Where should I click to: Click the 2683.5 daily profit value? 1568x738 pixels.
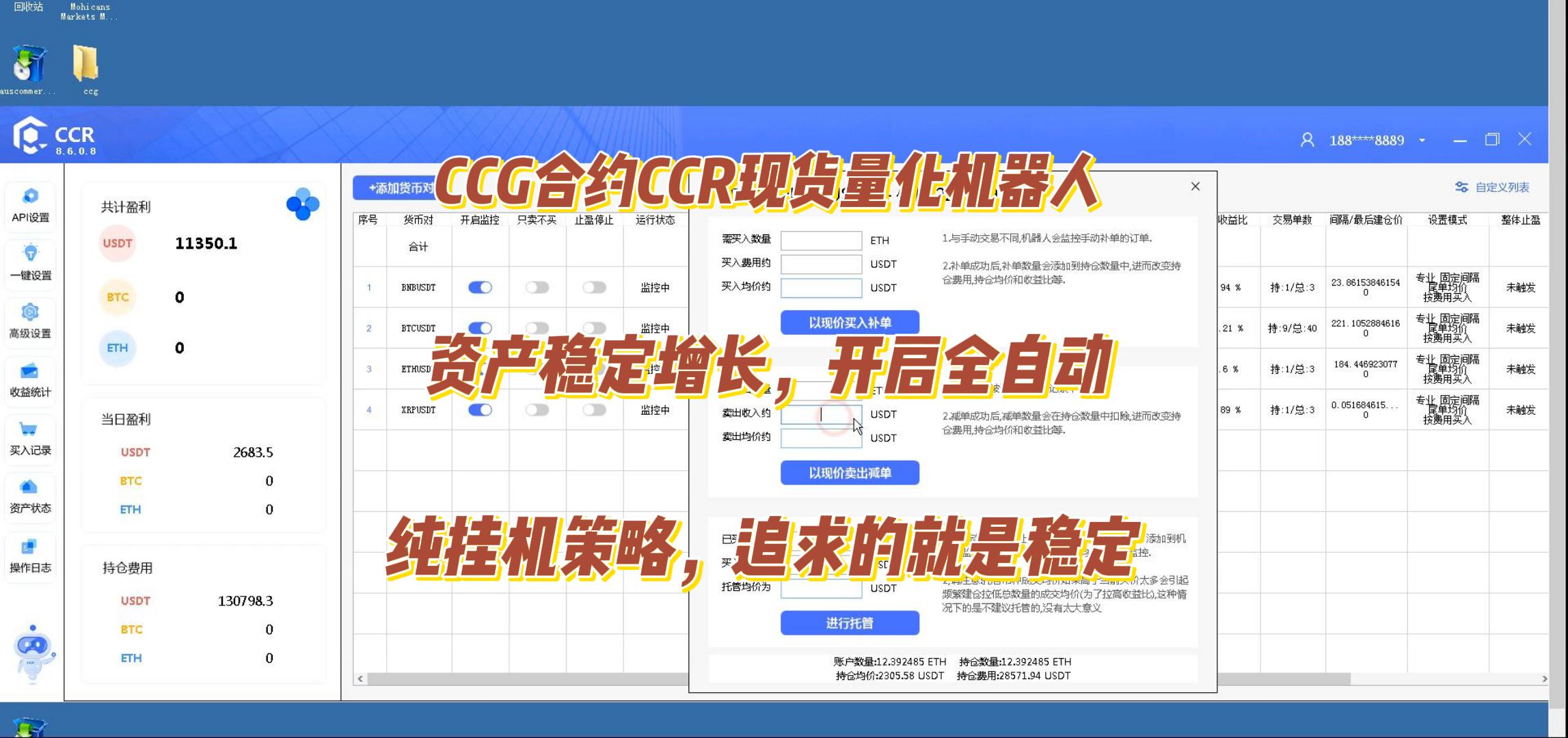pos(253,452)
